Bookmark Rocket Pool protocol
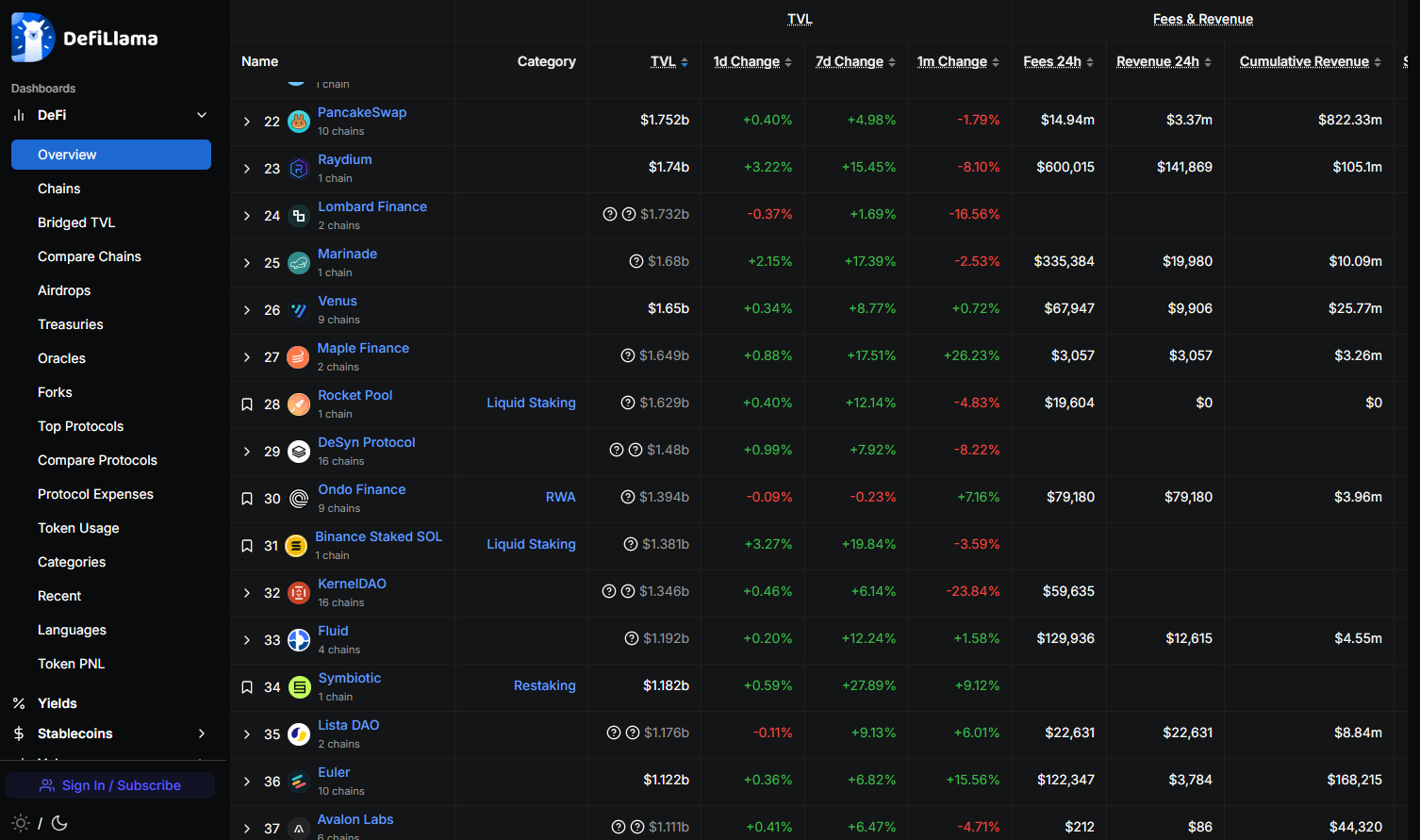1420x840 pixels. (247, 404)
